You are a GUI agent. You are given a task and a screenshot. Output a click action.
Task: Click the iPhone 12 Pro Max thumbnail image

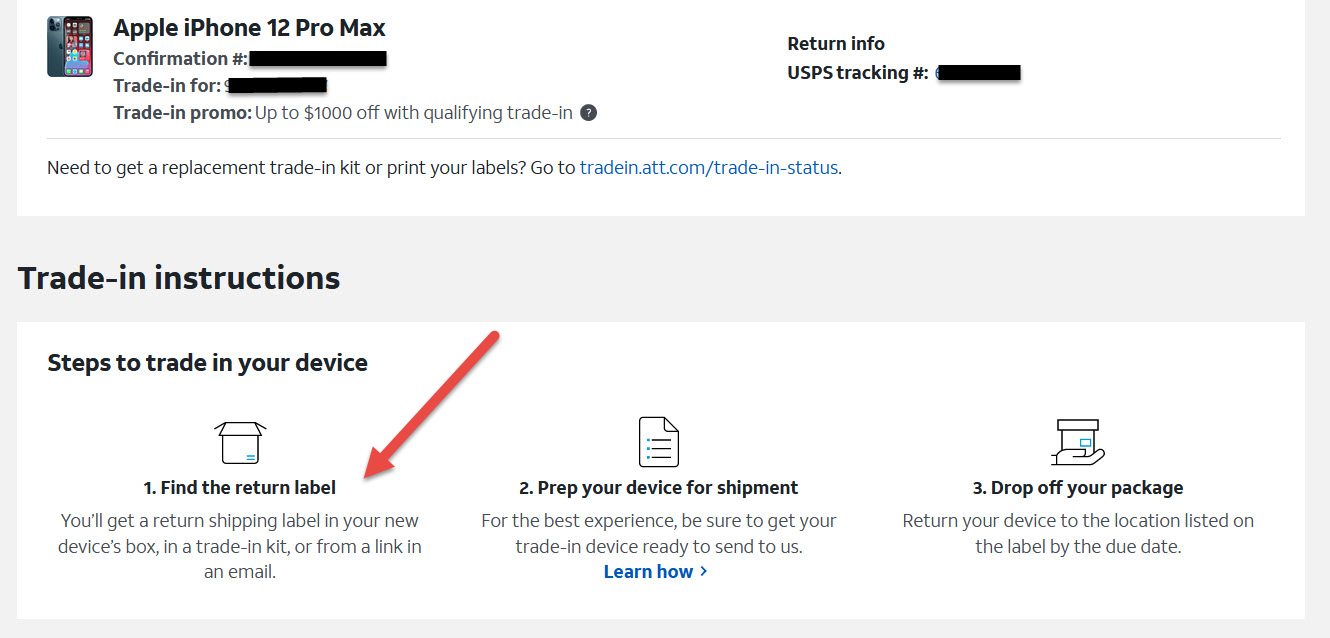tap(70, 46)
